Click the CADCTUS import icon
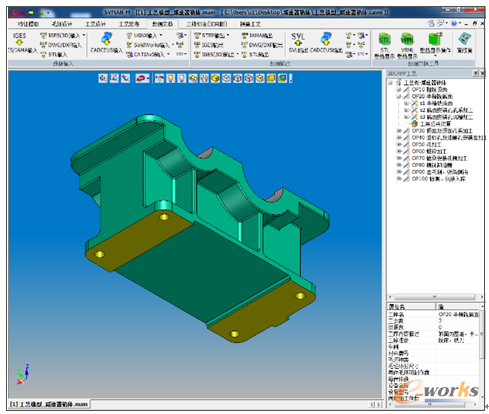489x414 pixels. pos(107,39)
